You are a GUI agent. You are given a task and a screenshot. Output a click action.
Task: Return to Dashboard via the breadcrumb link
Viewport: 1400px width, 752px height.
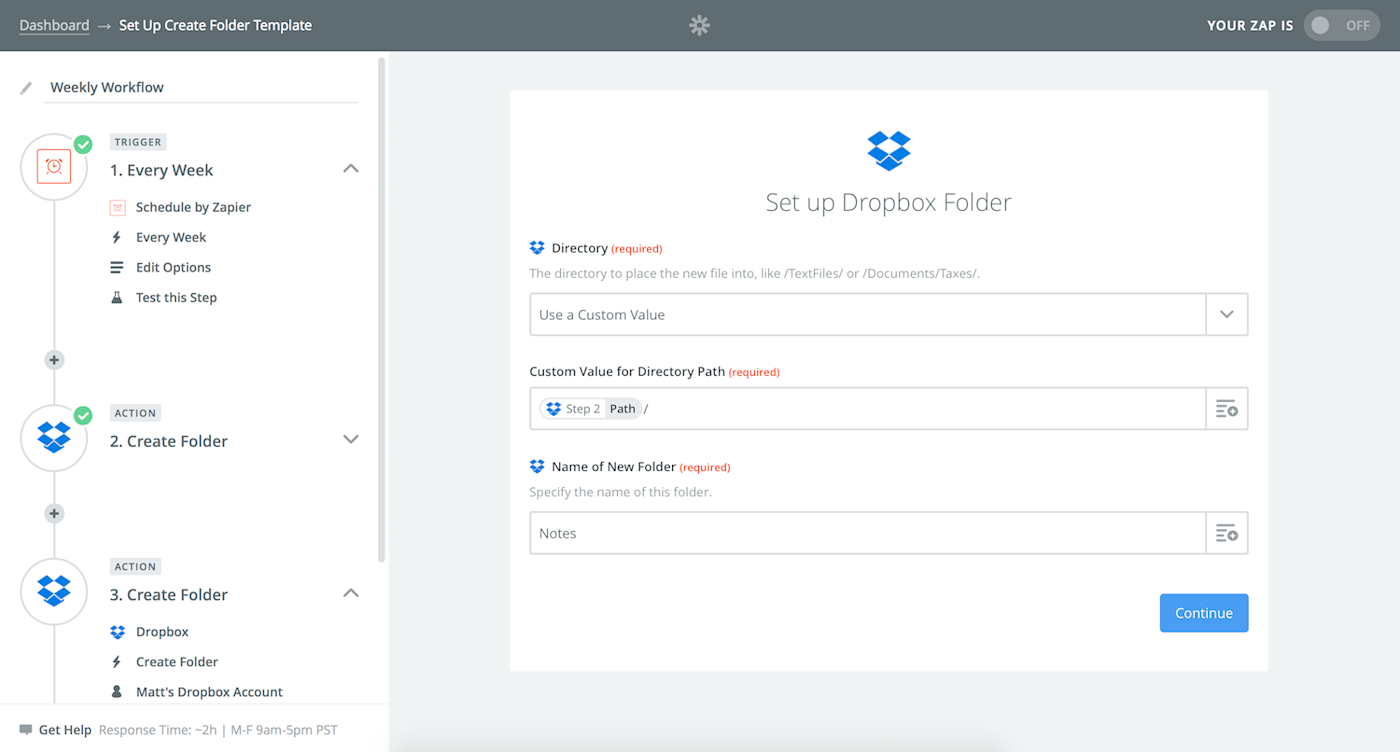54,24
